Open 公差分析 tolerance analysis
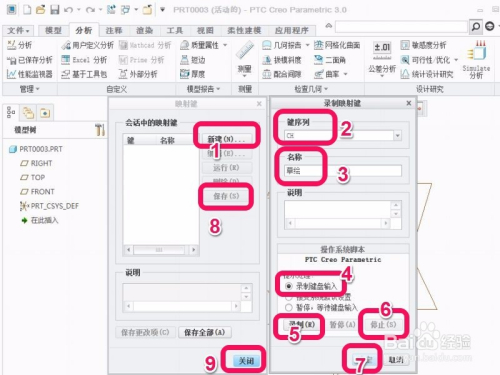The image size is (500, 375). (x=382, y=60)
